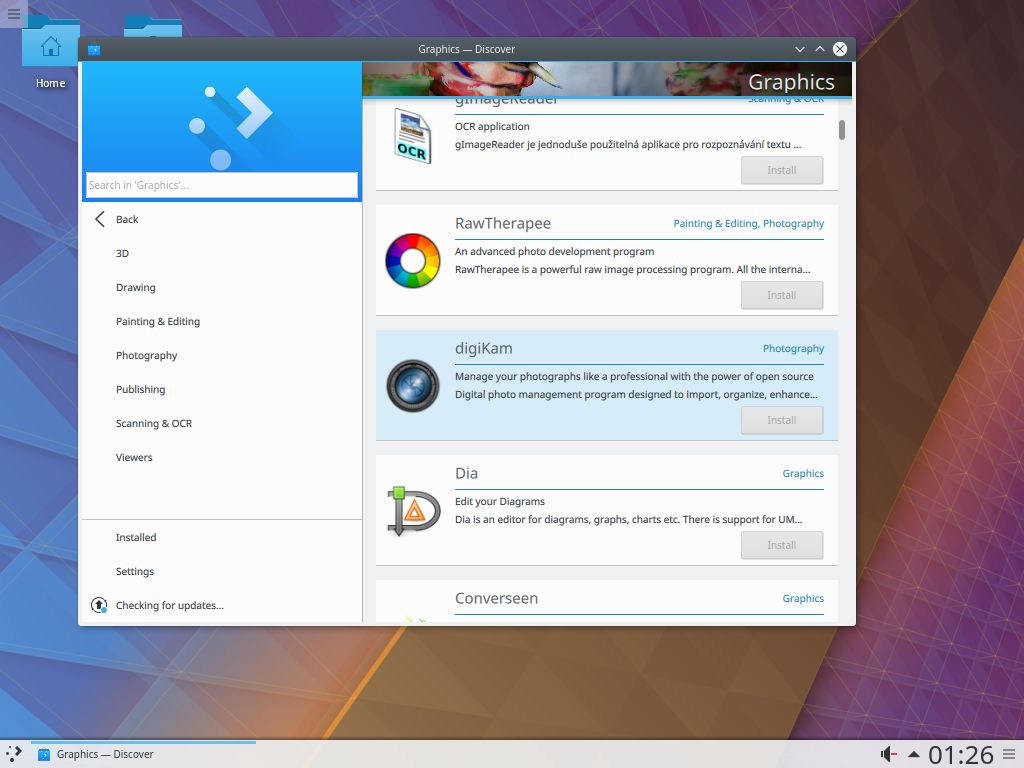Install Dia

[782, 545]
